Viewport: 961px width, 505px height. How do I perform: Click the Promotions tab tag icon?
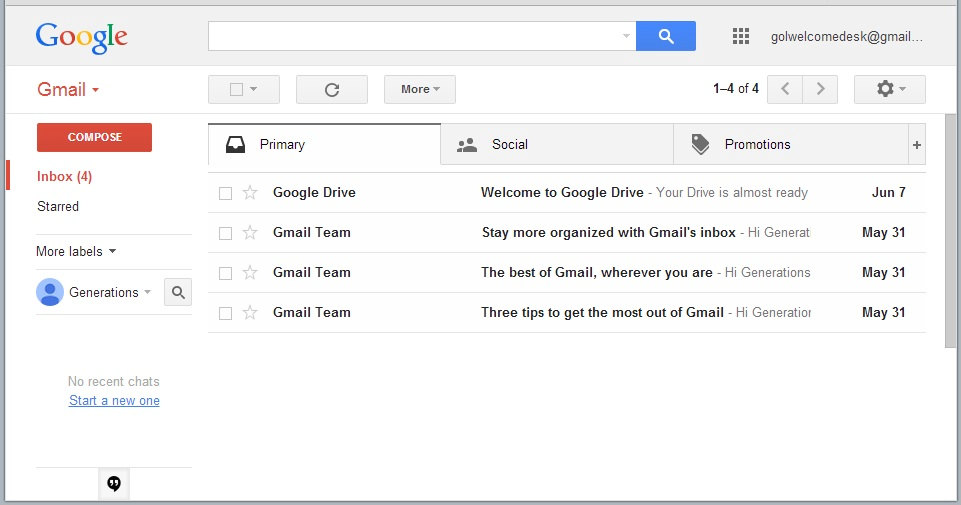(700, 145)
